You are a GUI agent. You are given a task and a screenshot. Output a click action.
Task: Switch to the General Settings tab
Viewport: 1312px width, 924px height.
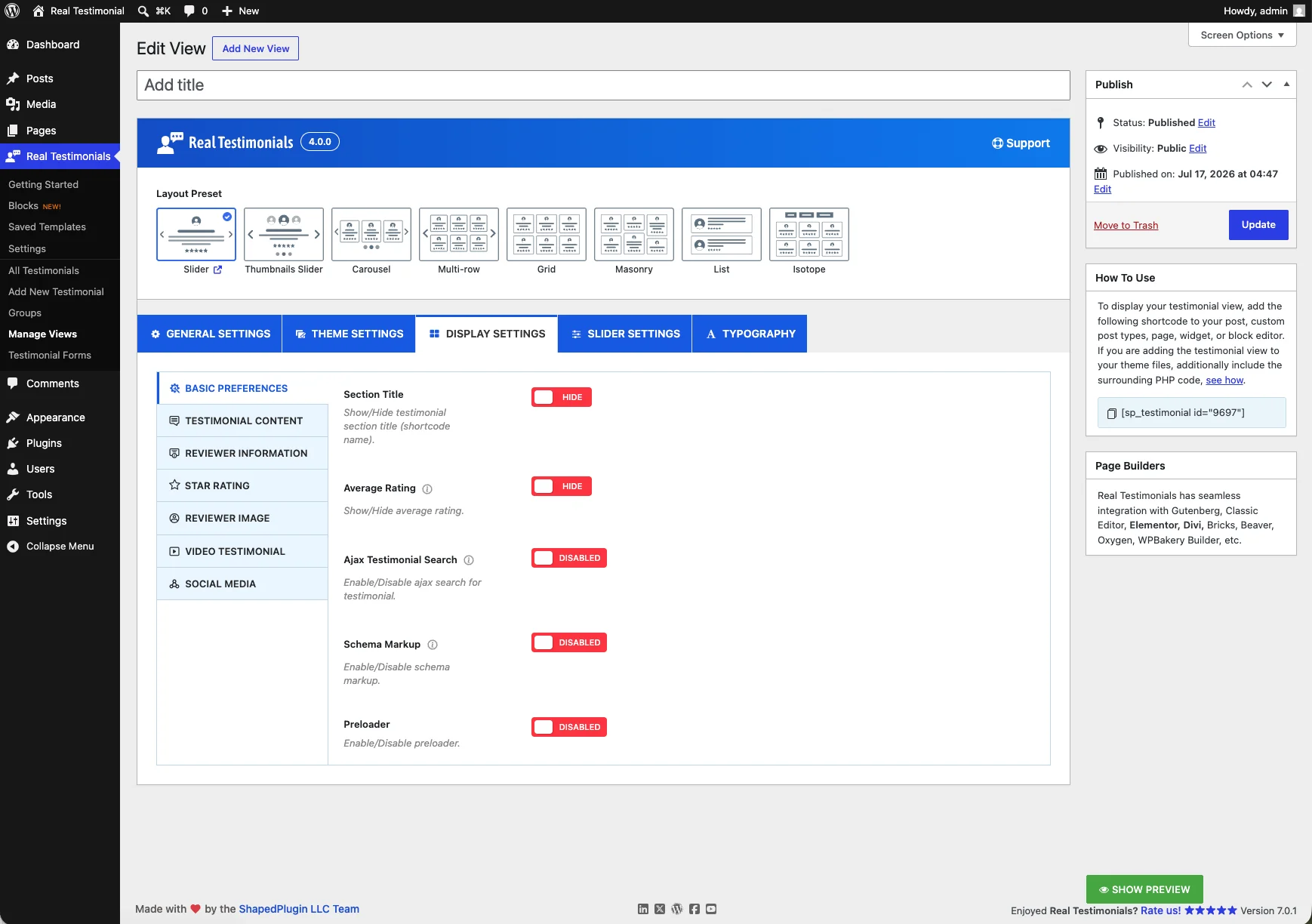coord(210,334)
